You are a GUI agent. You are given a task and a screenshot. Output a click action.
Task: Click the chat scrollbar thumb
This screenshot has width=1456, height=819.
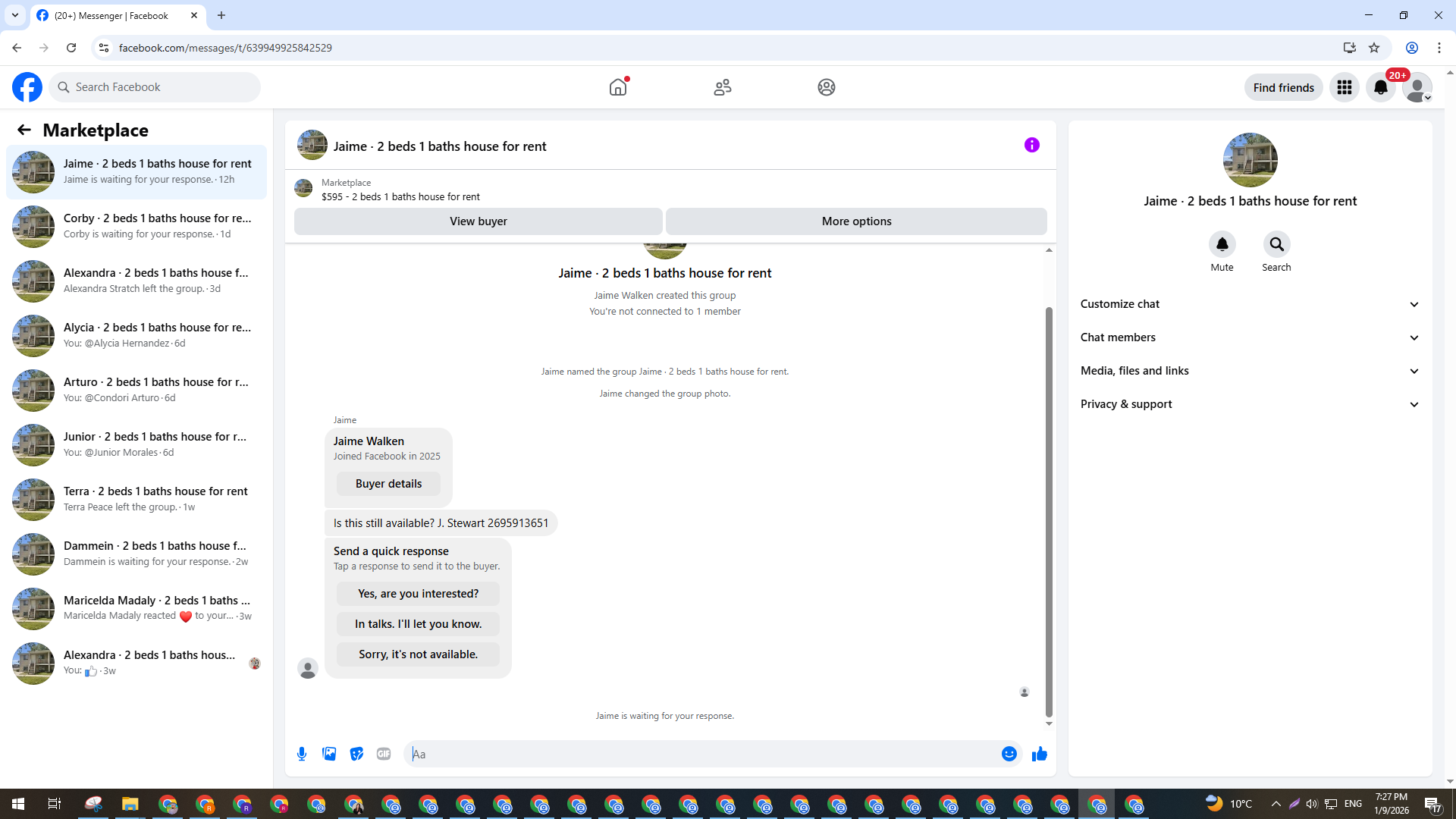[1049, 512]
